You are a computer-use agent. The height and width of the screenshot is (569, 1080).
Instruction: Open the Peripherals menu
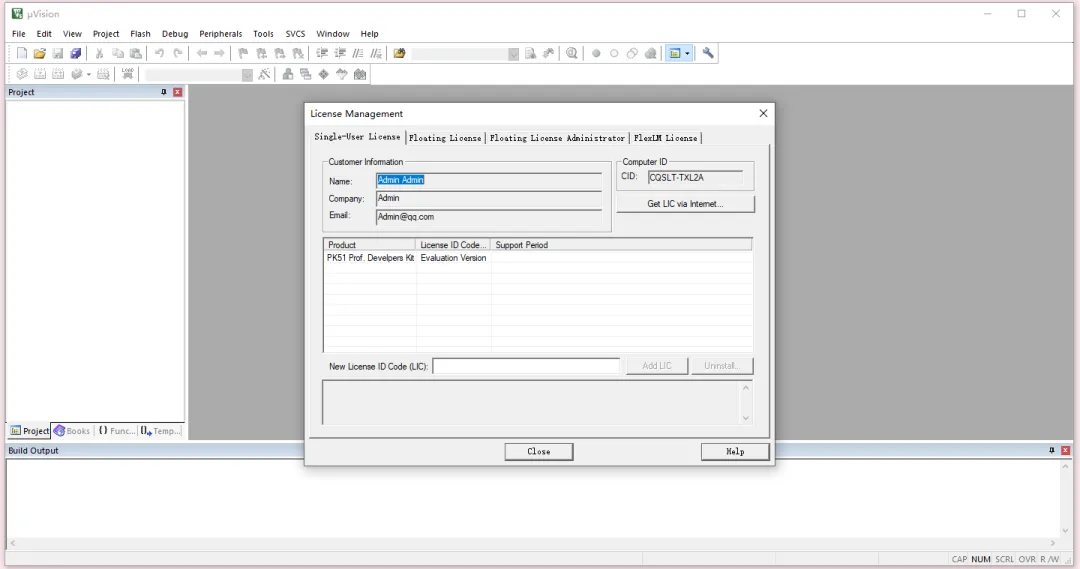click(220, 34)
